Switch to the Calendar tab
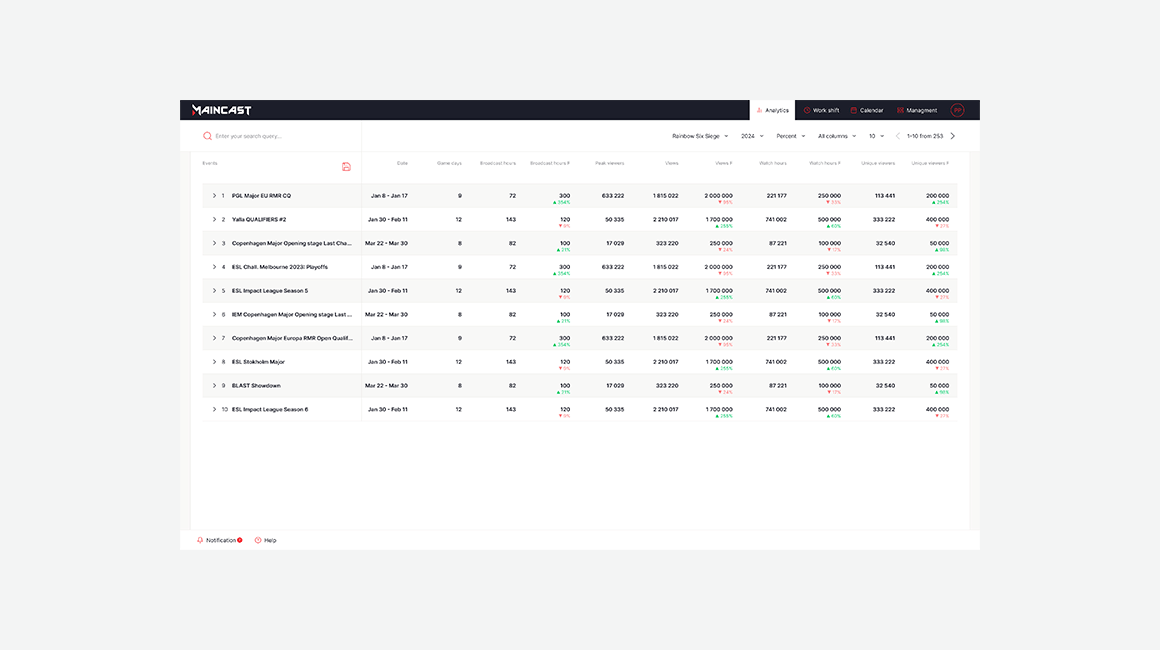The height and width of the screenshot is (650, 1160). click(867, 110)
